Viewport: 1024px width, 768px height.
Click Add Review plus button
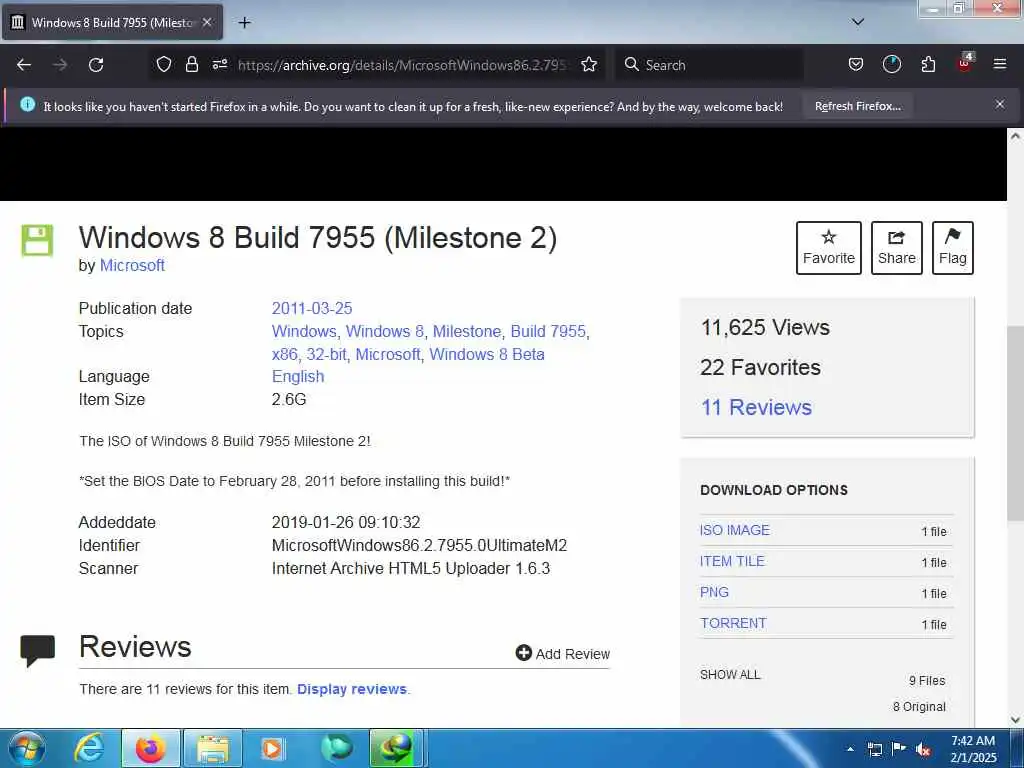562,654
